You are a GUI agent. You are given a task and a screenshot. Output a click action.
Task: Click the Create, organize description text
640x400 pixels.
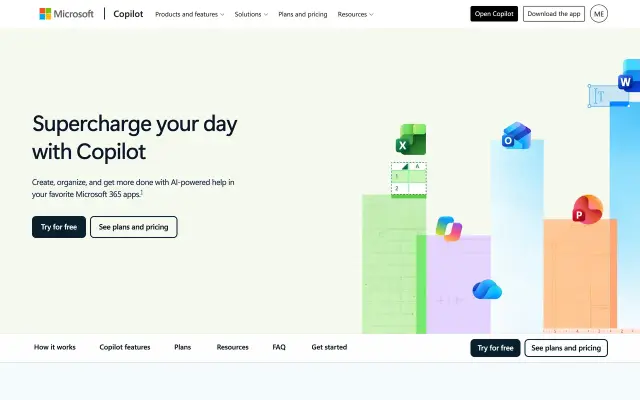[x=133, y=188]
